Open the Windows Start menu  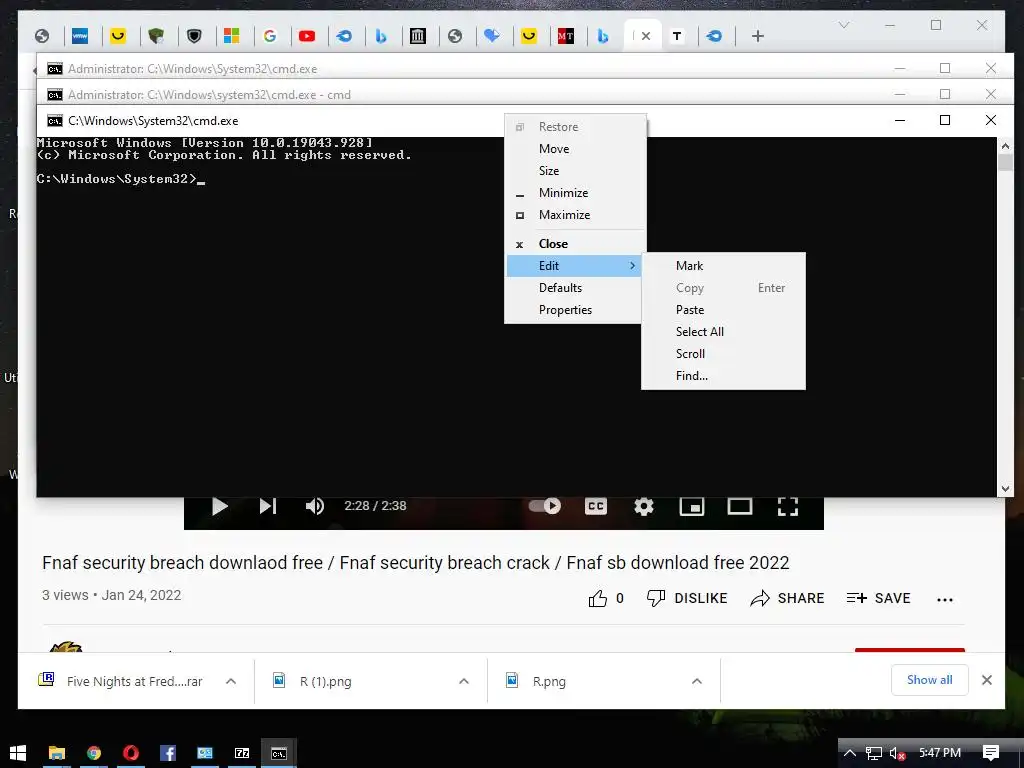click(18, 753)
